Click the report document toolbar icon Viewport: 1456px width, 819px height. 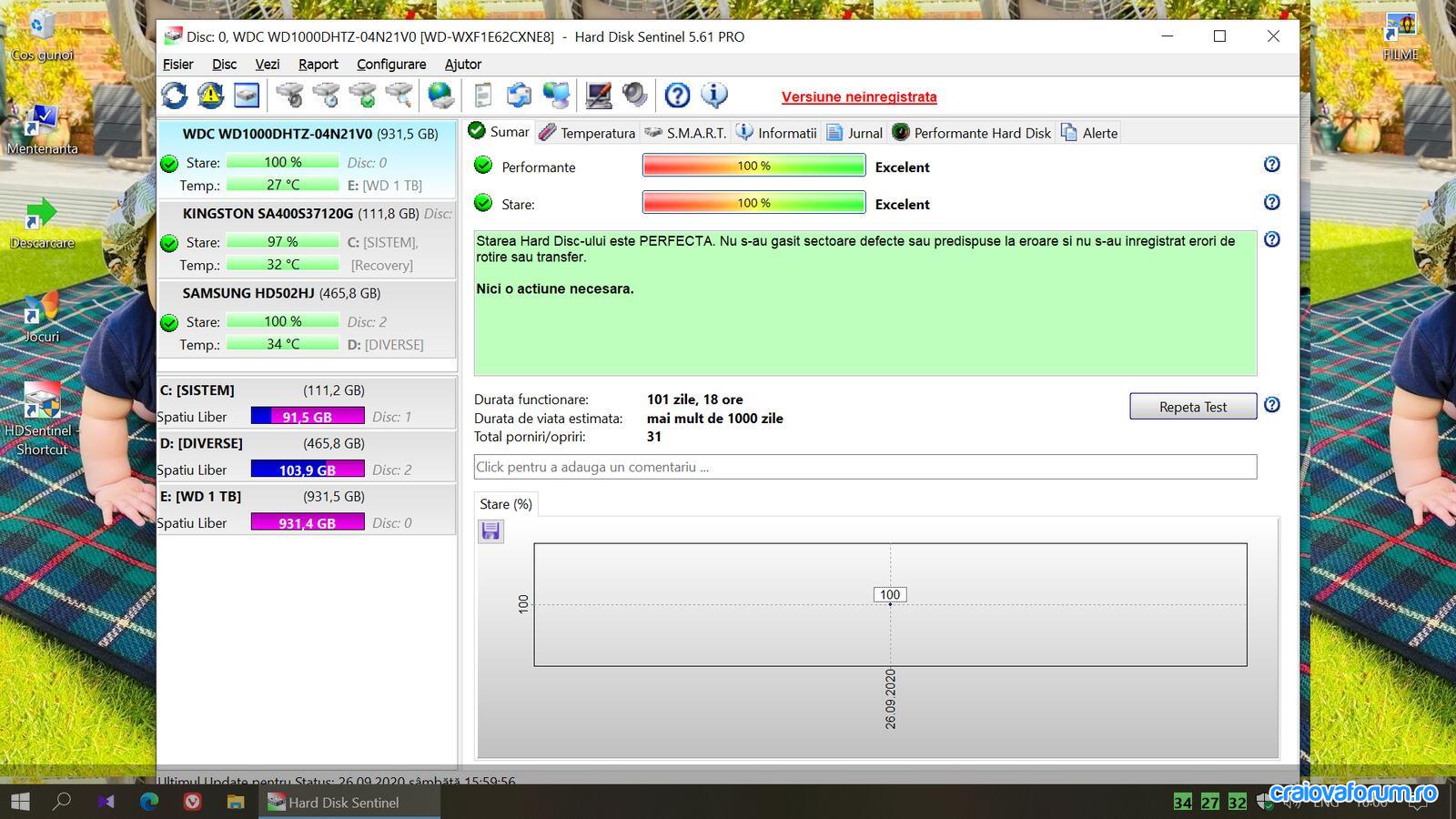click(x=483, y=96)
